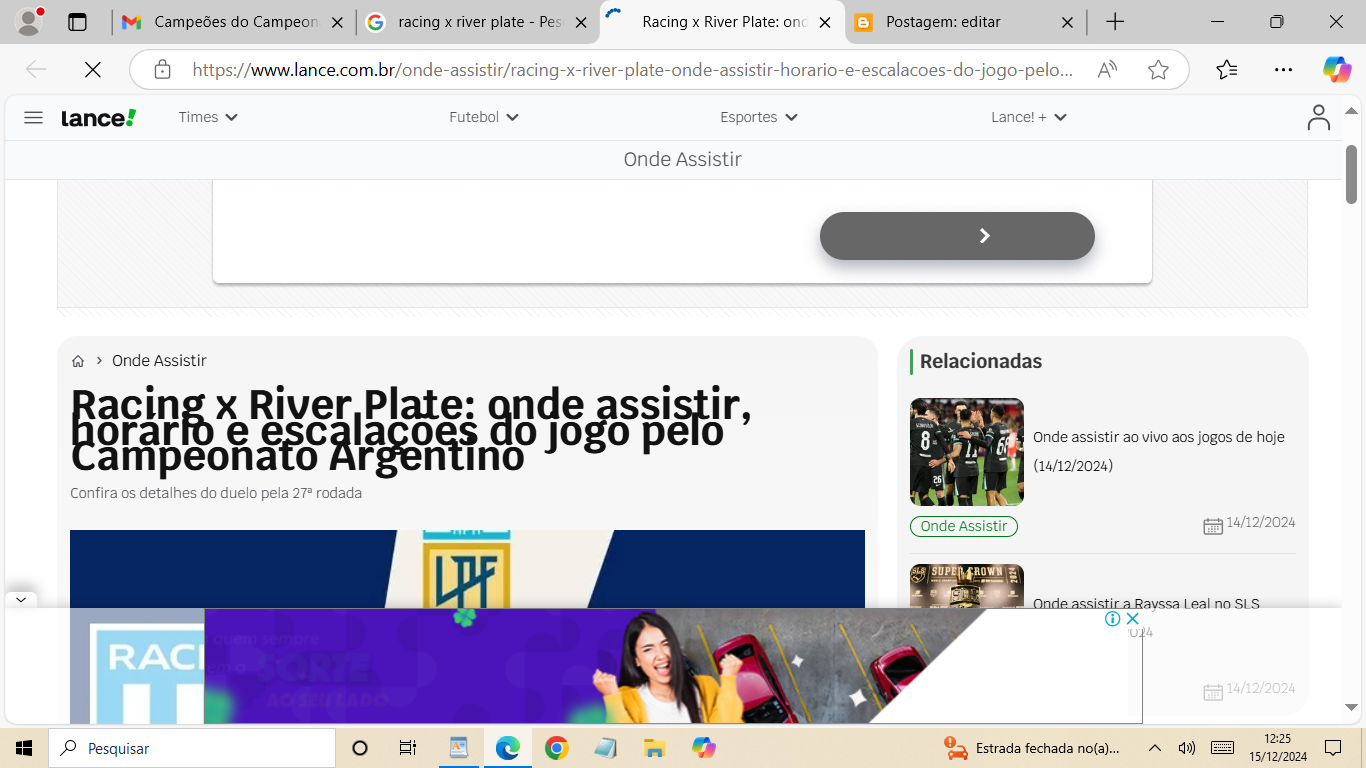Open Task View on taskbar

point(408,748)
